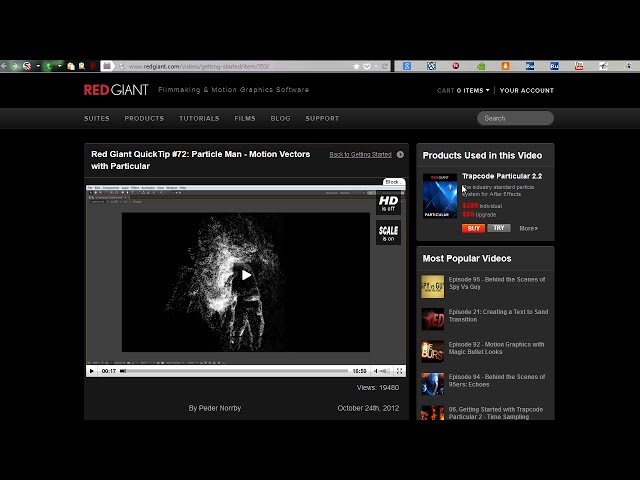Open Trapcode Particular 2.2 product title

pyautogui.click(x=502, y=176)
